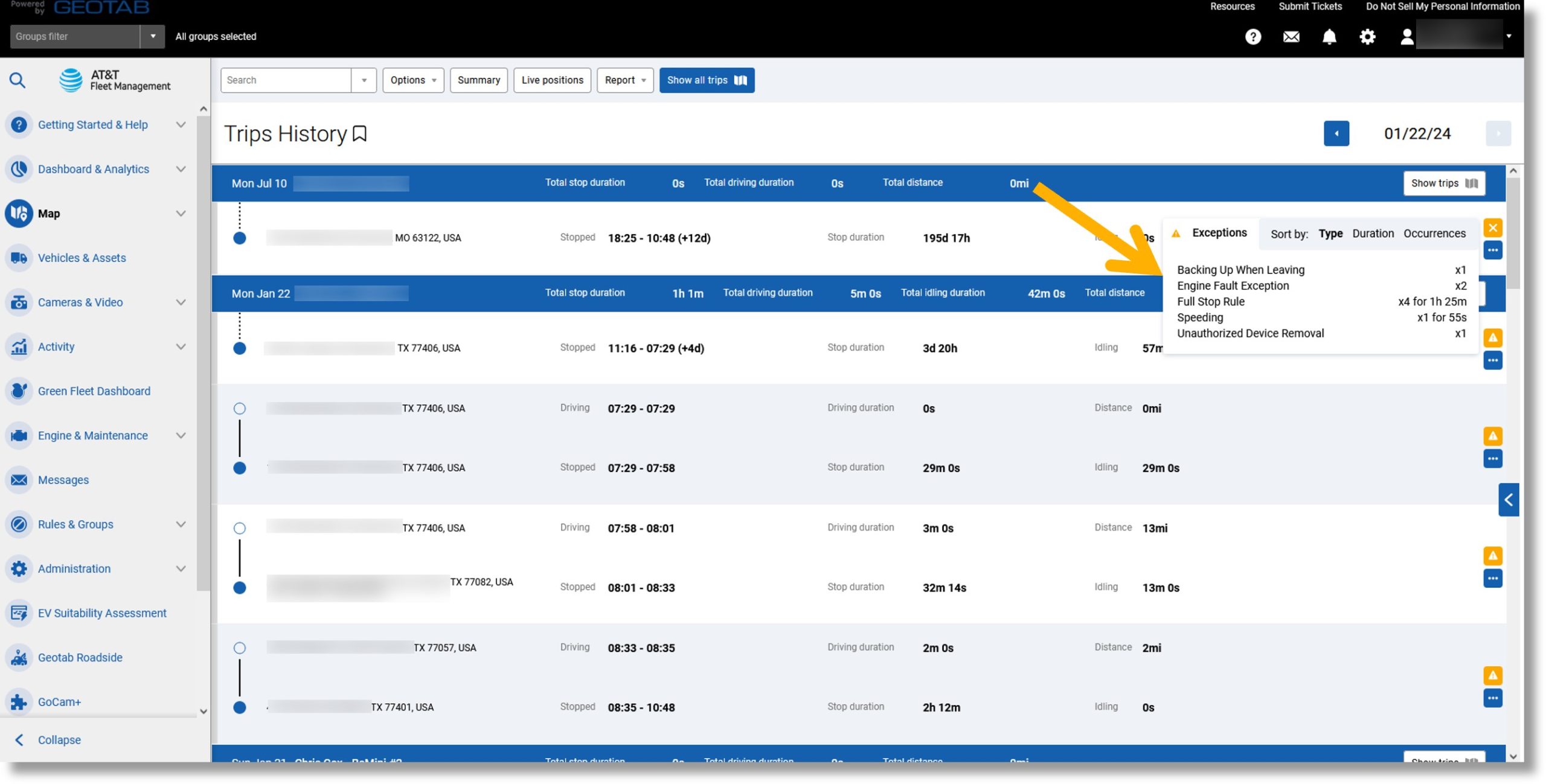The height and width of the screenshot is (784, 1546).
Task: Open more options for 07:29 - 07:58 trip
Action: point(1493,459)
